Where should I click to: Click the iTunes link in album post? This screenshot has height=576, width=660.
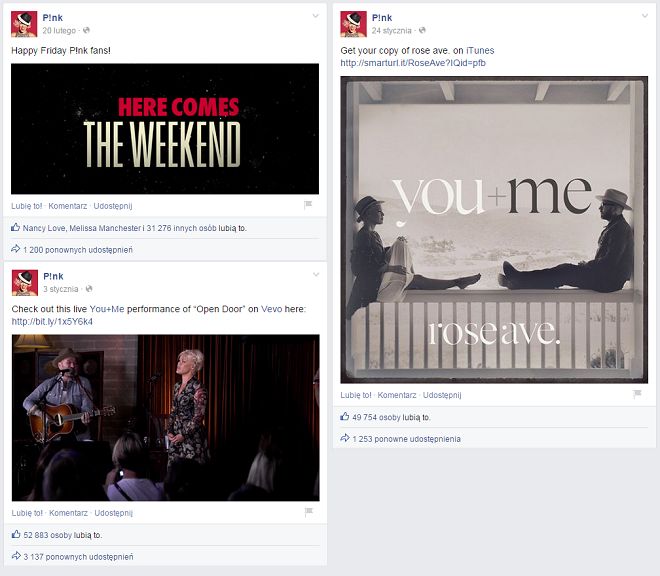(x=480, y=51)
